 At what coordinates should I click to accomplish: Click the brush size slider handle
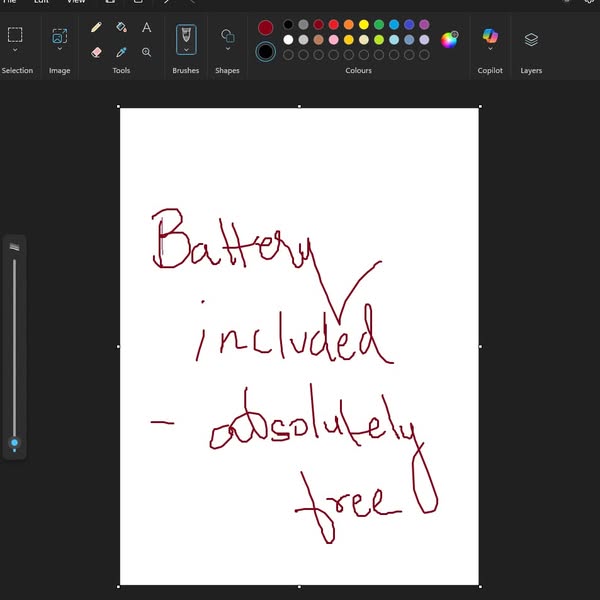pos(14,442)
